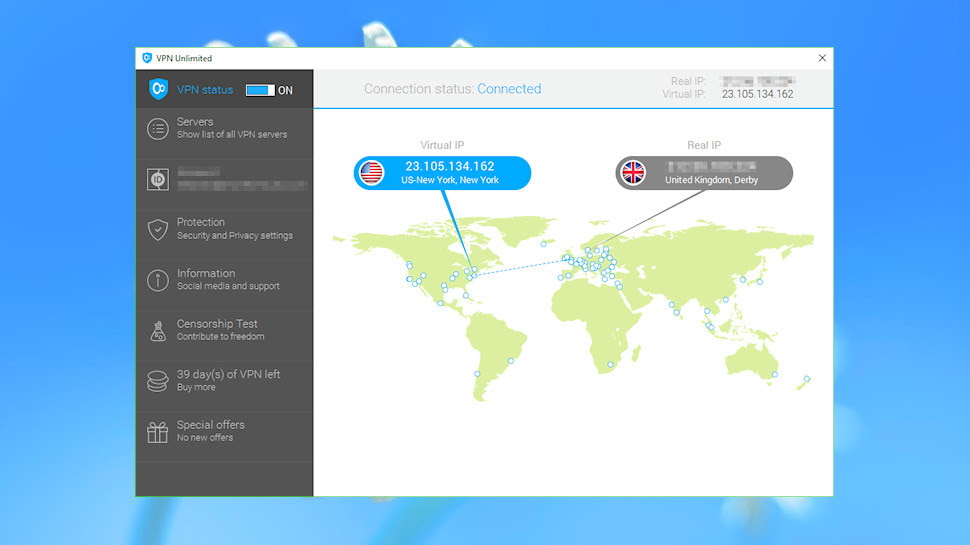Viewport: 970px width, 545px height.
Task: Select the server dot in Australia
Action: (x=775, y=374)
